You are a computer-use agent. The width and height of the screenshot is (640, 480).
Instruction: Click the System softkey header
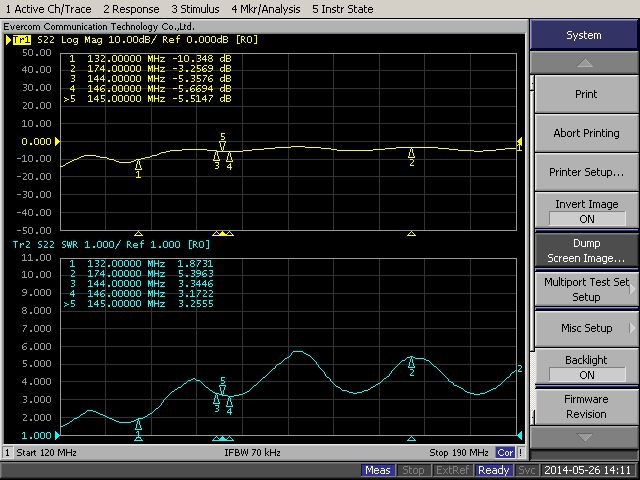584,35
